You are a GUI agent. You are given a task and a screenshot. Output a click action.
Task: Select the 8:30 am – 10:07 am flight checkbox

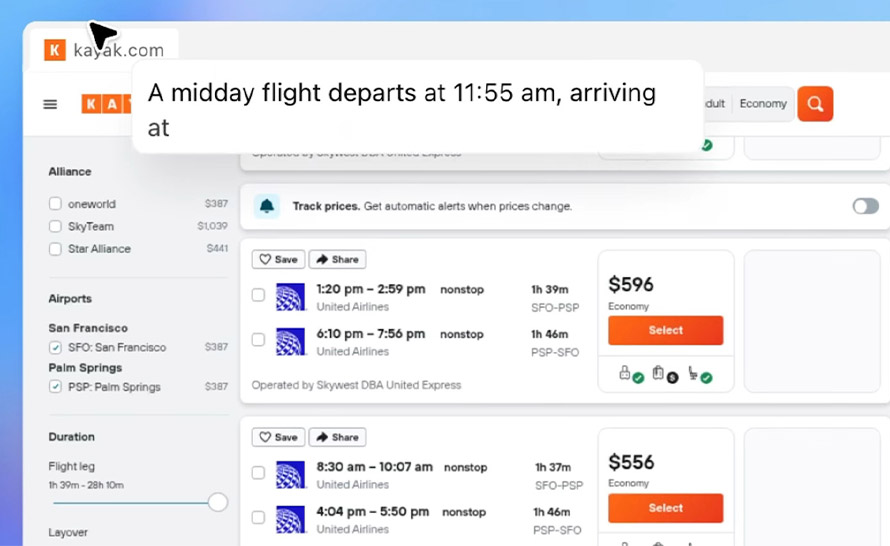(x=258, y=472)
